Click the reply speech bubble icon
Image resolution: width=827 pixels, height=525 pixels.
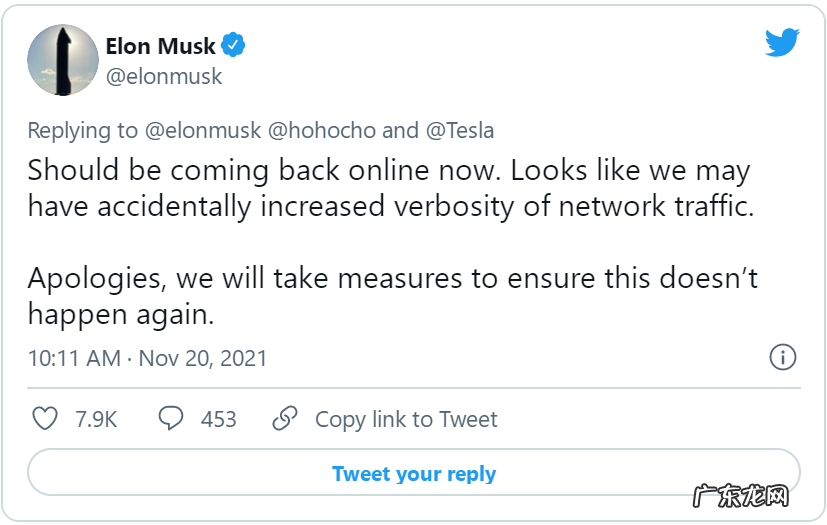[x=171, y=419]
